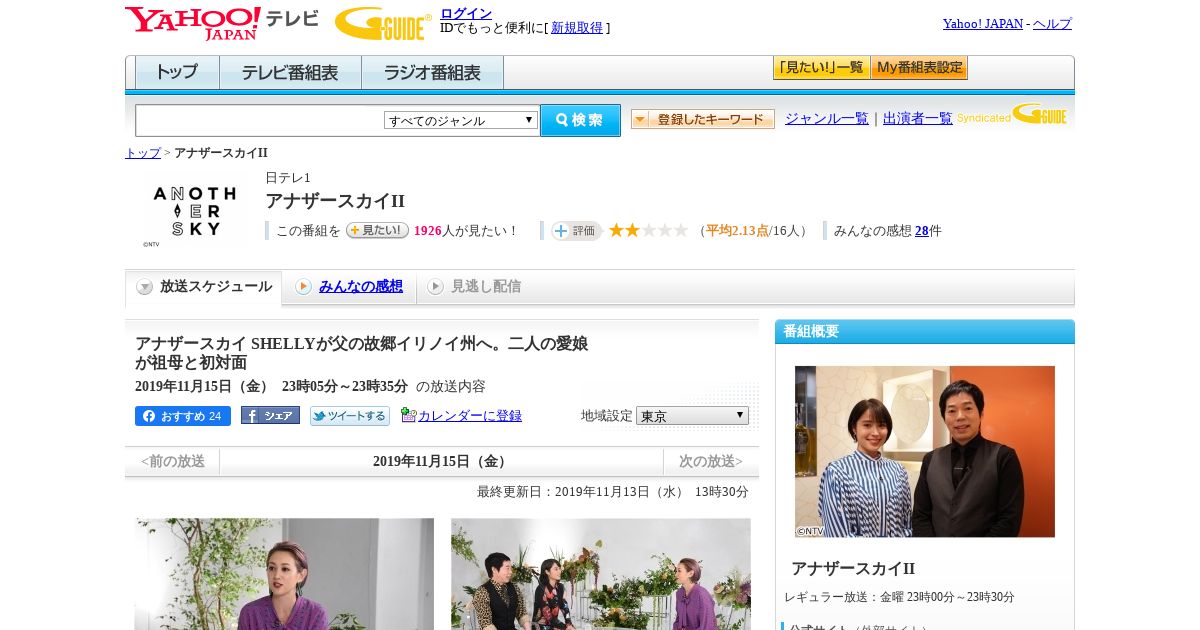This screenshot has width=1200, height=630.
Task: Click the 番組概要 hosts photo
Action: click(x=925, y=452)
